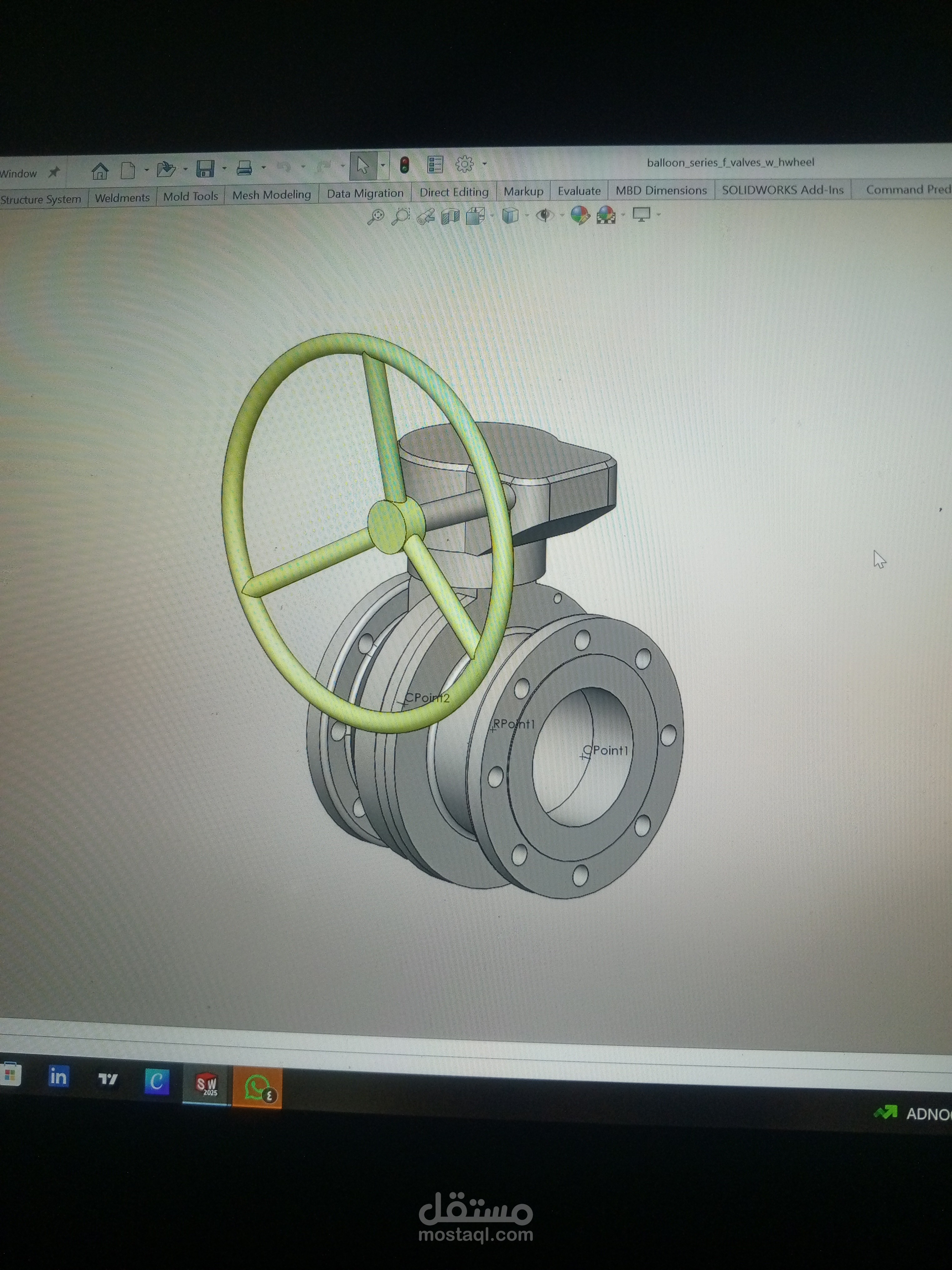The width and height of the screenshot is (952, 1270).
Task: Expand the Save dropdown arrow
Action: pos(224,168)
